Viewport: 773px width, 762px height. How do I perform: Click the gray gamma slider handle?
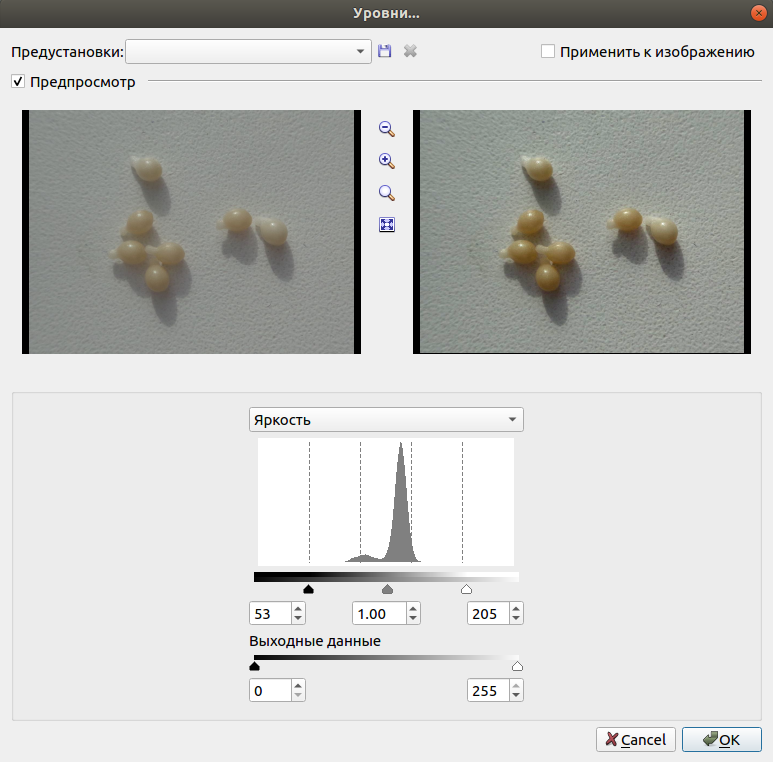click(387, 590)
